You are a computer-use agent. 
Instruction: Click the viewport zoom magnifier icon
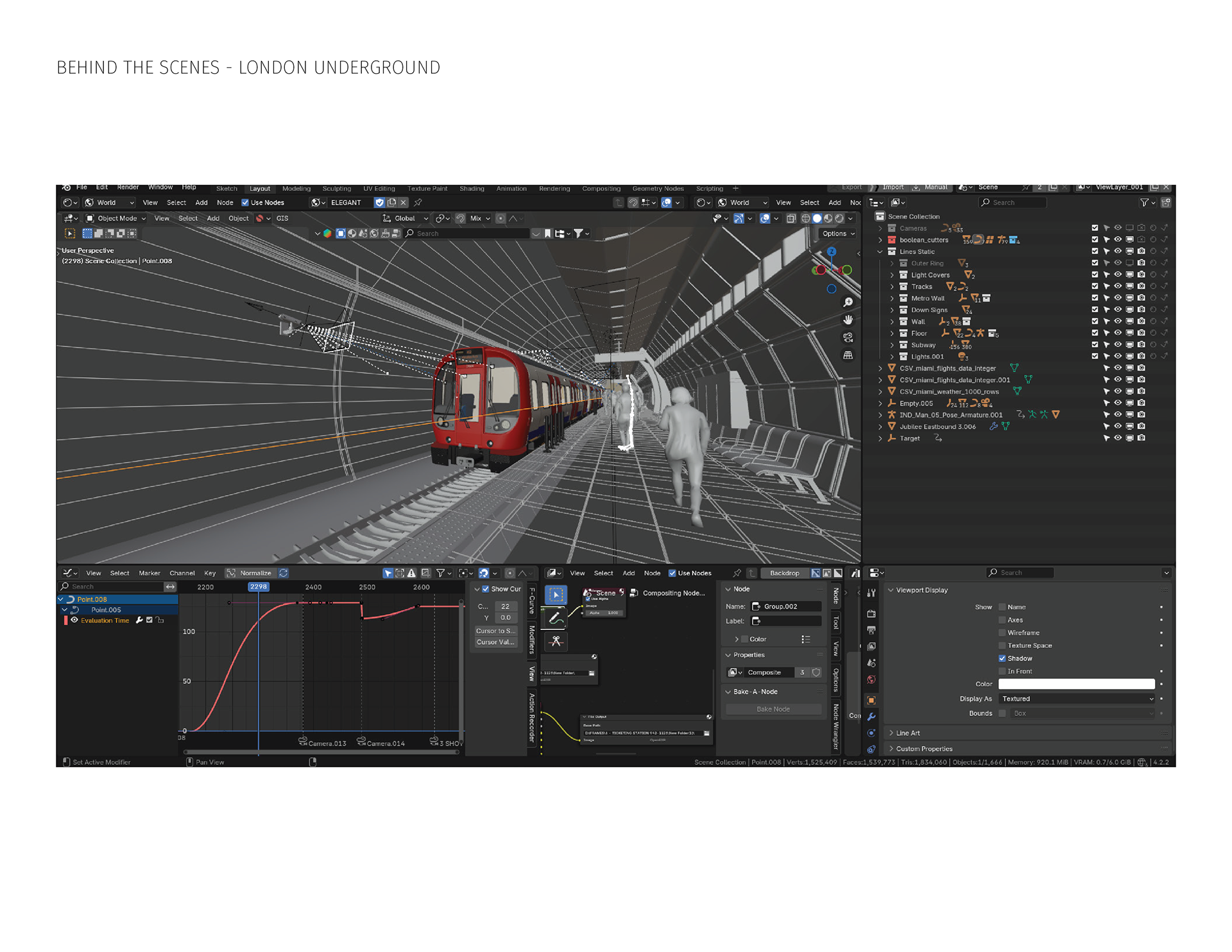point(848,302)
